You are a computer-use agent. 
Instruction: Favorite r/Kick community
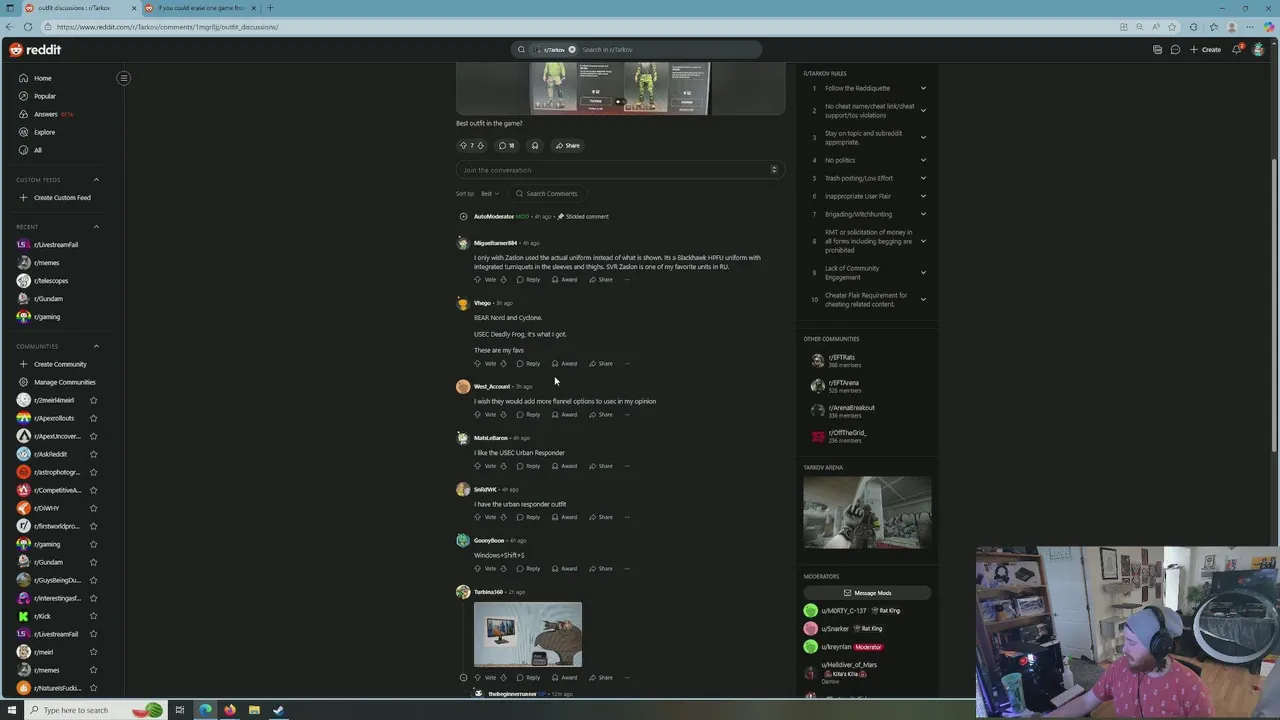coord(93,616)
